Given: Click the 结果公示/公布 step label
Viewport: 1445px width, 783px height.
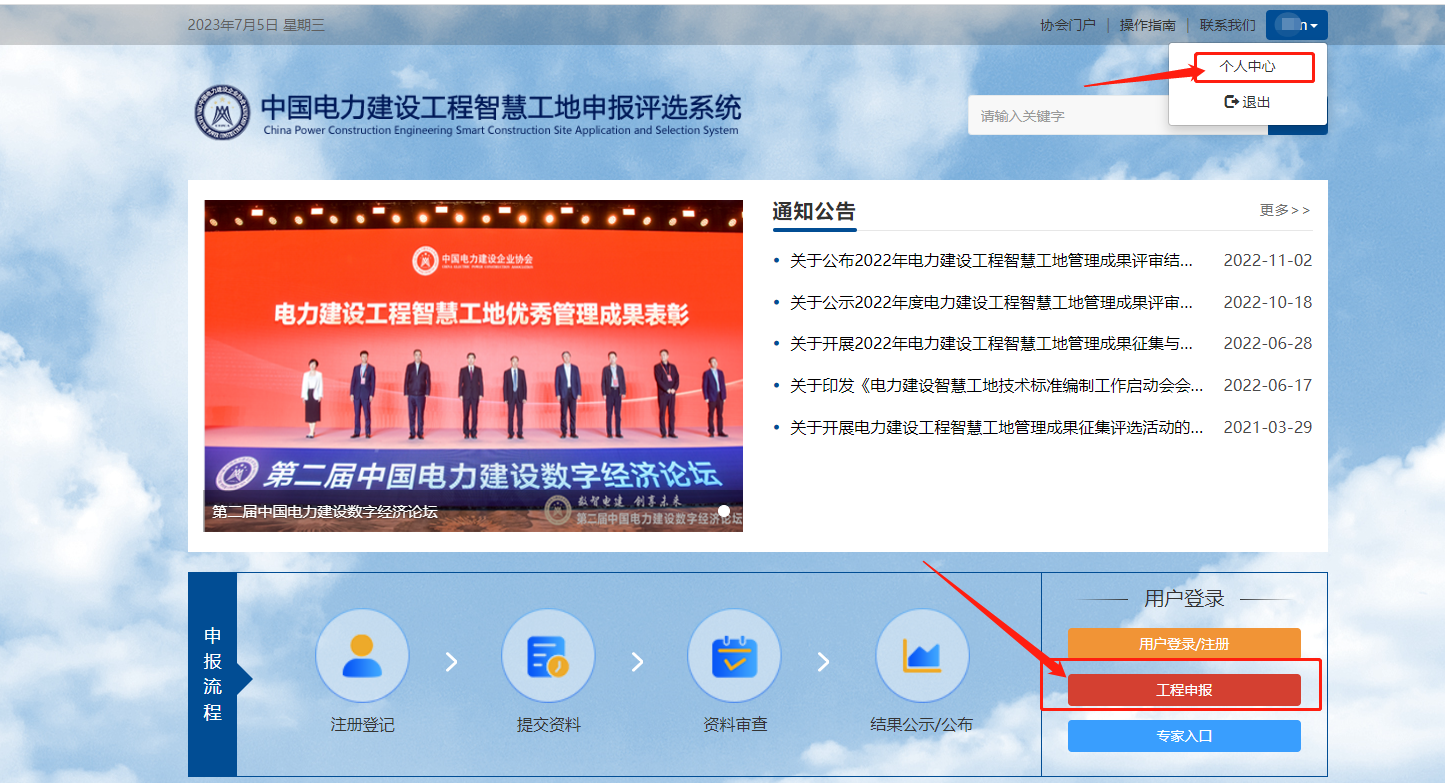Looking at the screenshot, I should click(x=922, y=725).
